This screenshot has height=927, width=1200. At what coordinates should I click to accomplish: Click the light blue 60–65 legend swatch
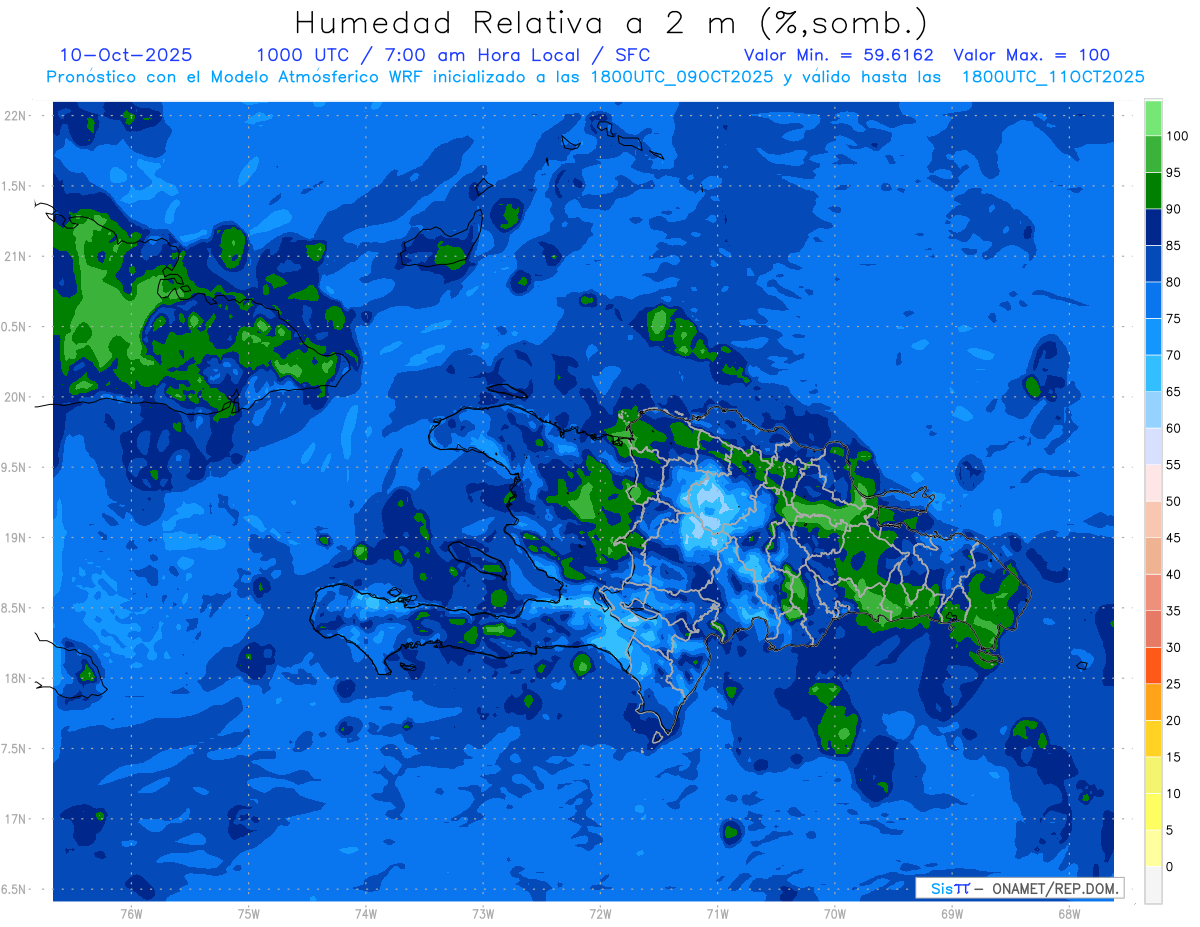pyautogui.click(x=1153, y=410)
